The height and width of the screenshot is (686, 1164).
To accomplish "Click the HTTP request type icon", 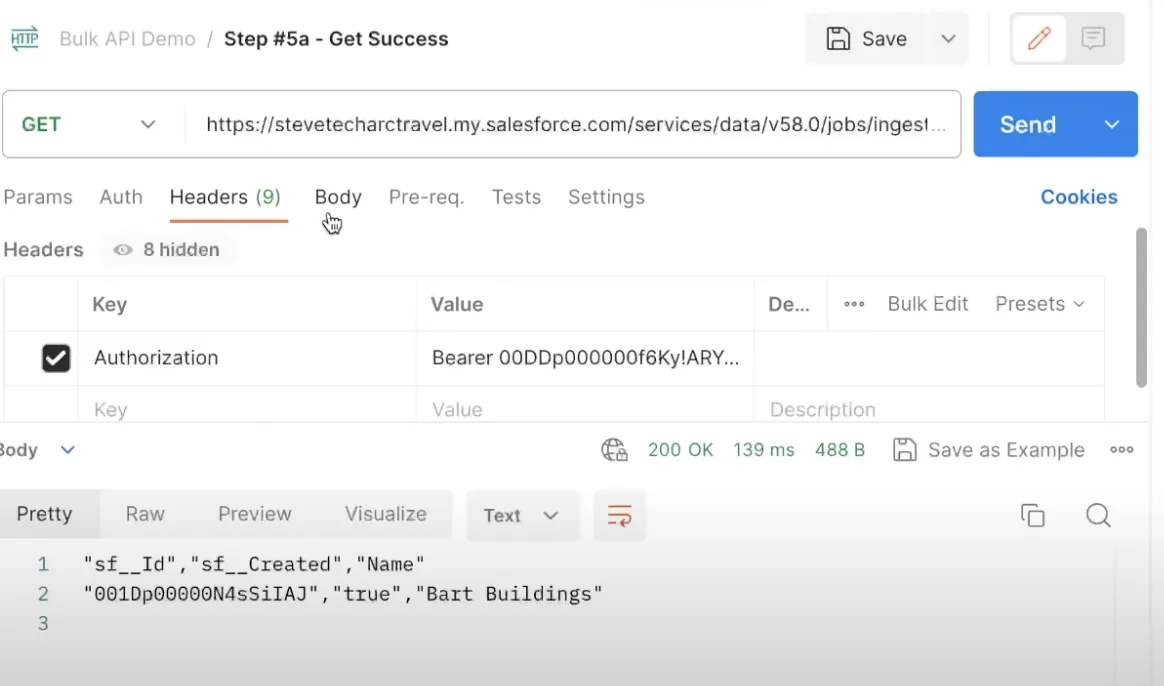I will [x=24, y=38].
